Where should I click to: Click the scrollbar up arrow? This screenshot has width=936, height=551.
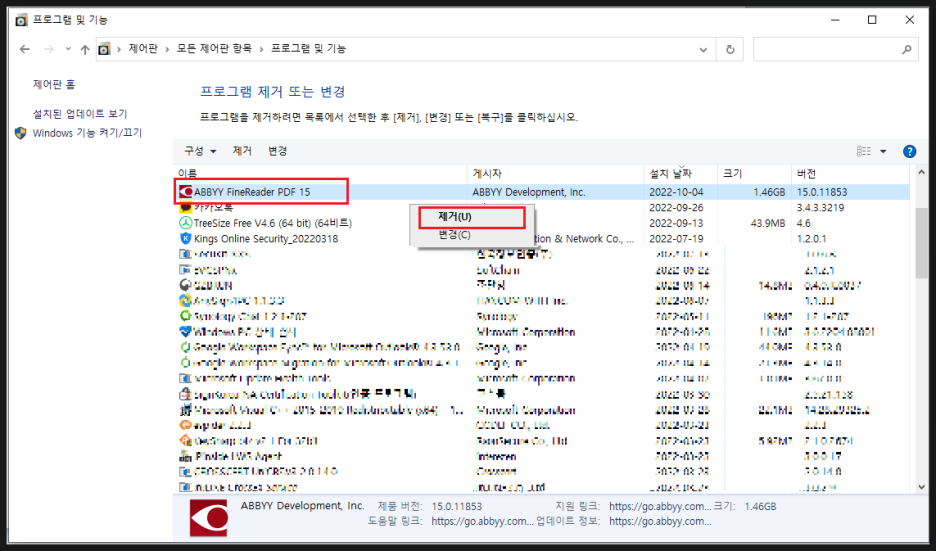click(921, 173)
